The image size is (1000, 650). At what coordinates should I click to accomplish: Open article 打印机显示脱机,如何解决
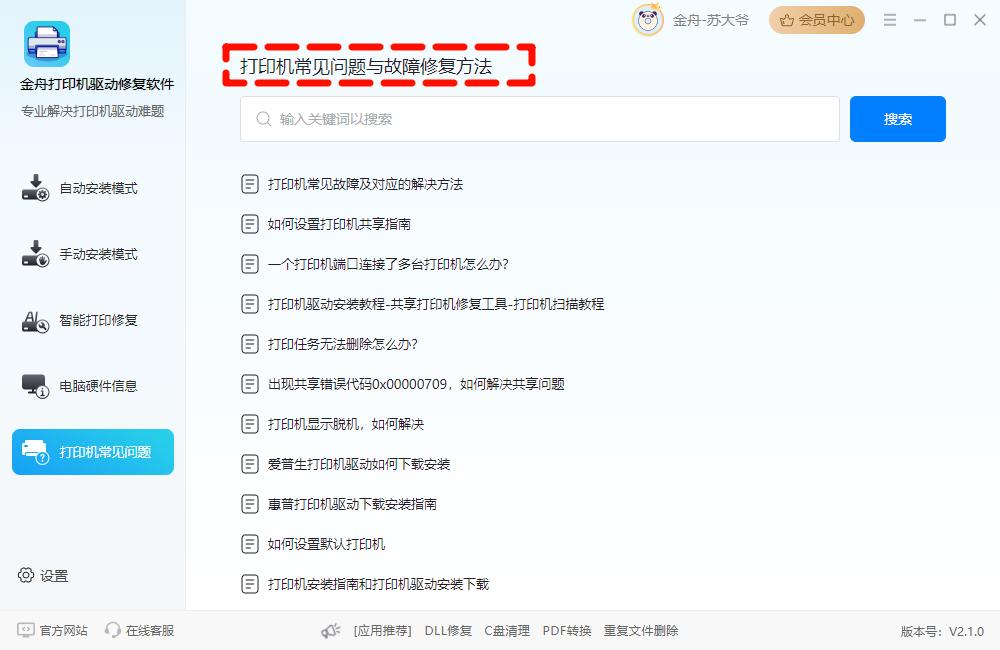pos(346,424)
